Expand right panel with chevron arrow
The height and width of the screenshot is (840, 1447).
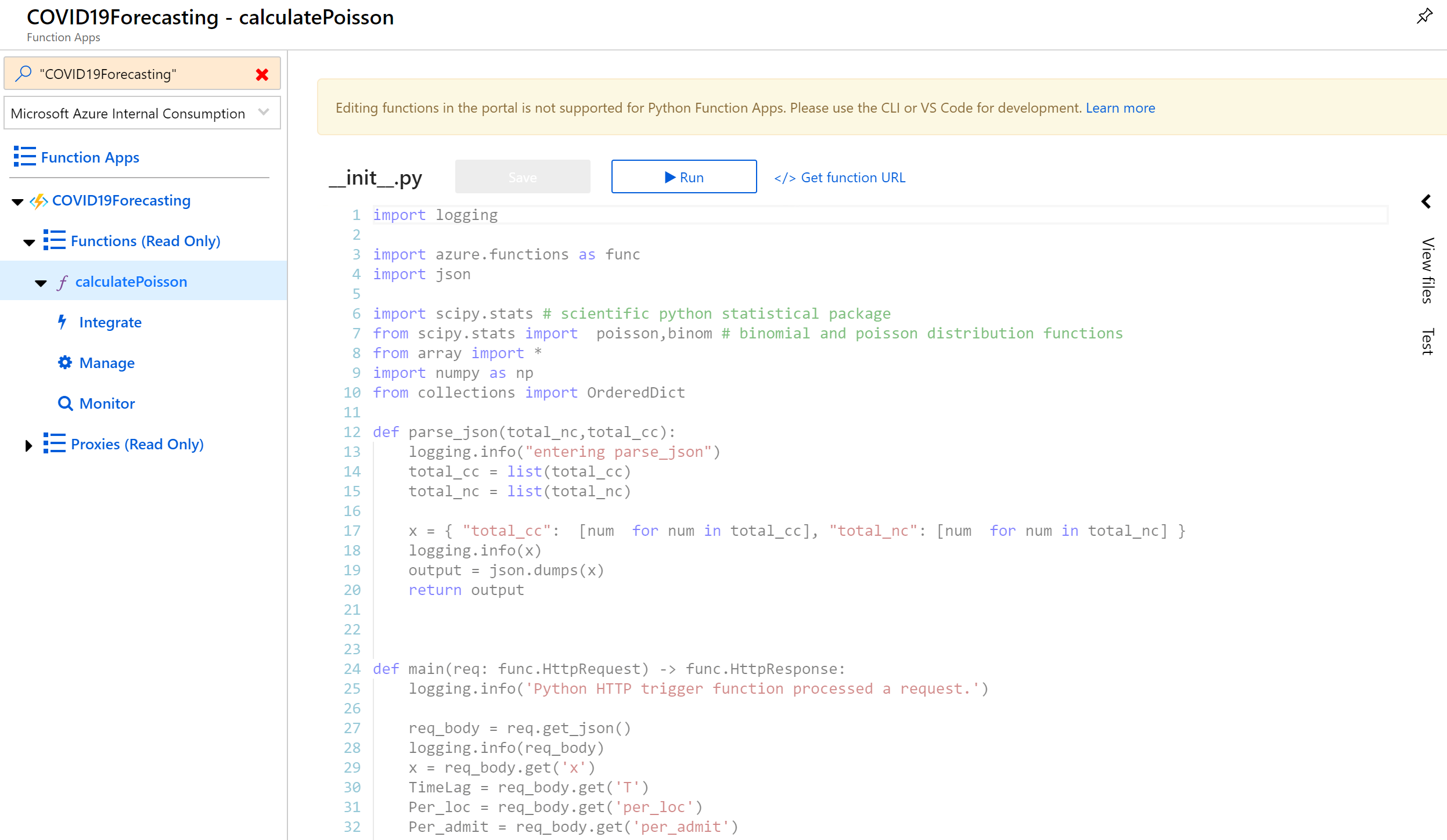(x=1426, y=201)
